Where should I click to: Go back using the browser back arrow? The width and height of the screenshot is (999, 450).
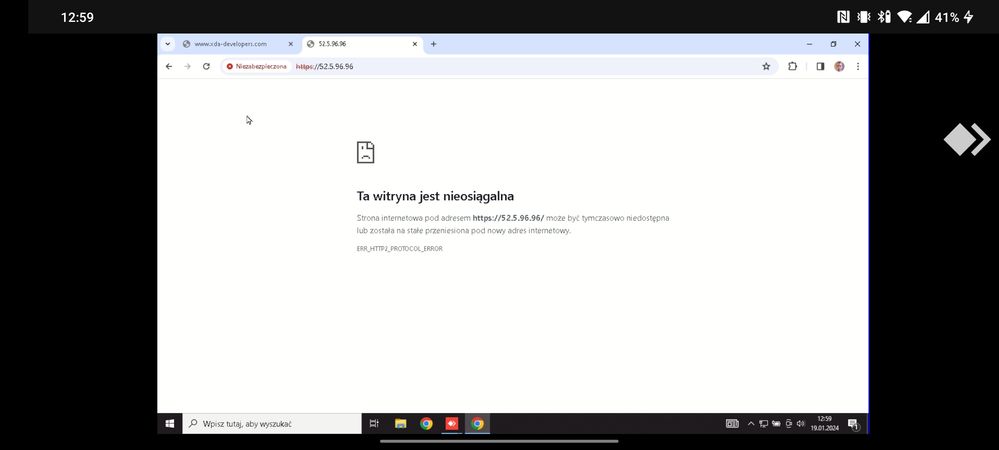pos(169,66)
